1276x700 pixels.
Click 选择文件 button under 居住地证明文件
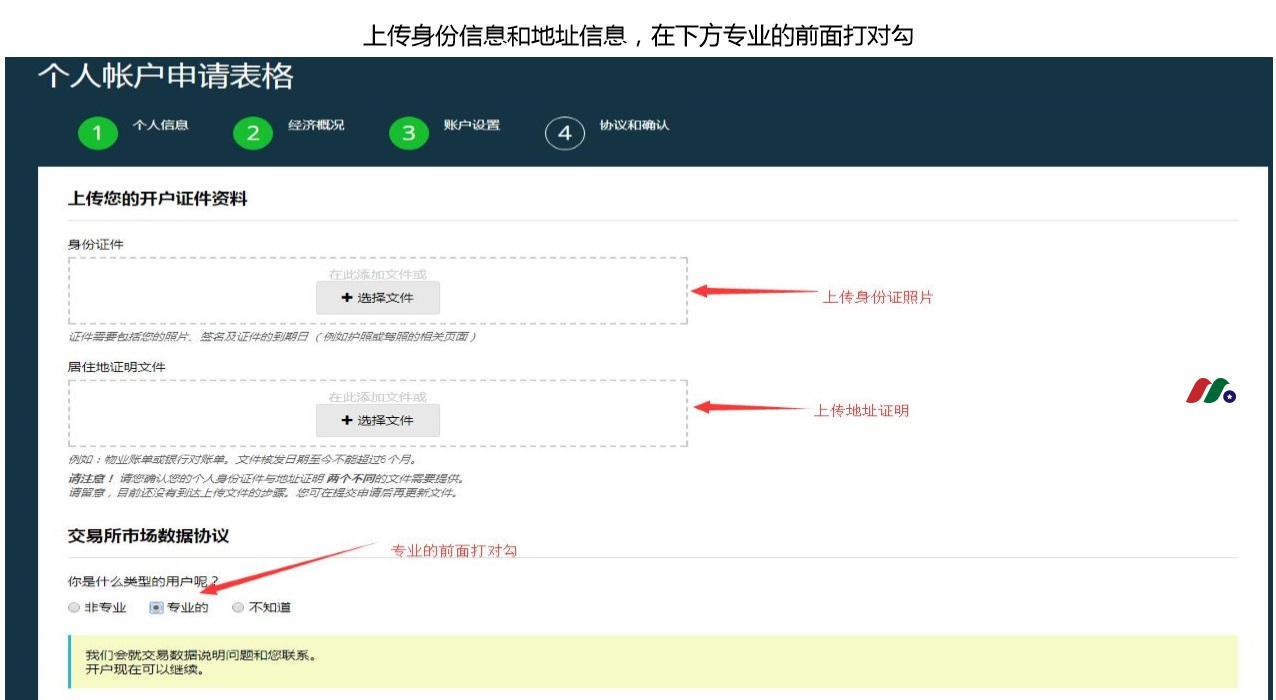tap(378, 420)
